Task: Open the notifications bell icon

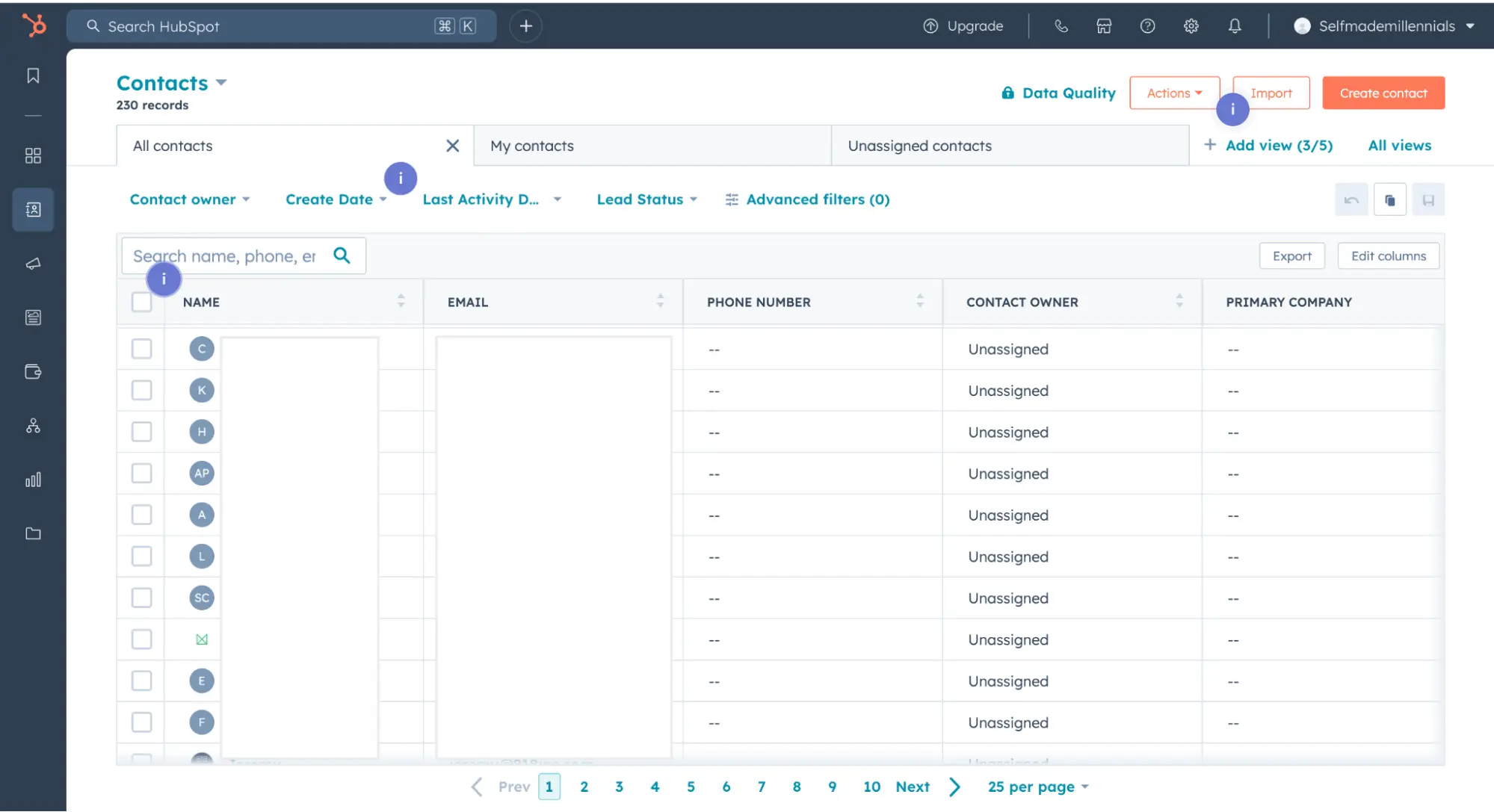Action: pos(1235,25)
